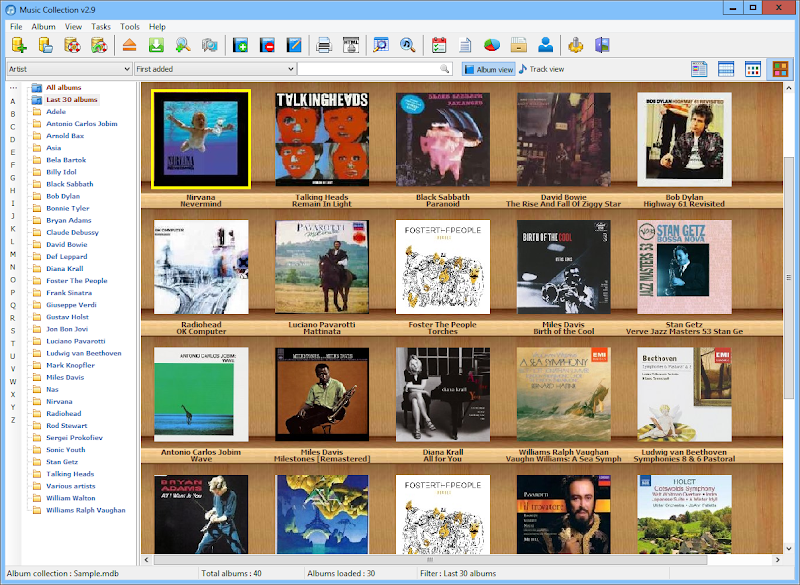
Task: Click the HTML export icon
Action: point(351,45)
